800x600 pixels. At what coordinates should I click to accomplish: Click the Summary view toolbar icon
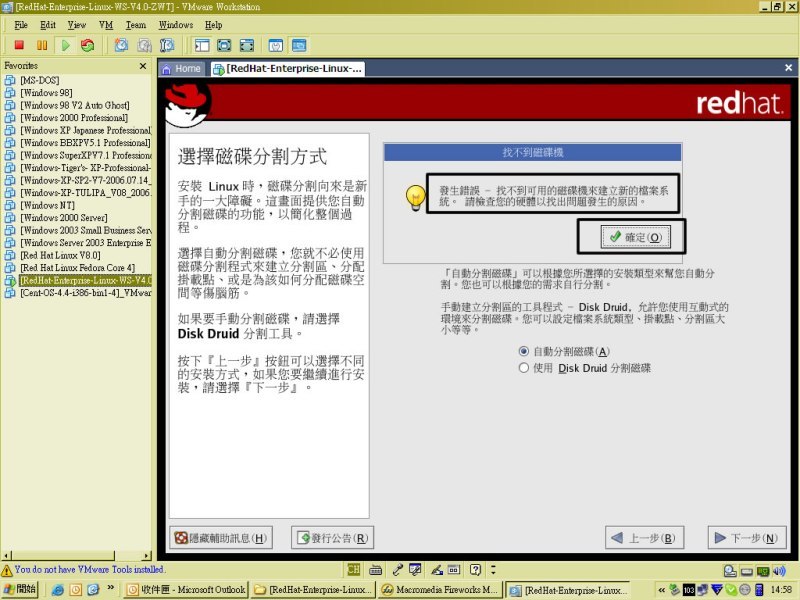click(x=276, y=45)
